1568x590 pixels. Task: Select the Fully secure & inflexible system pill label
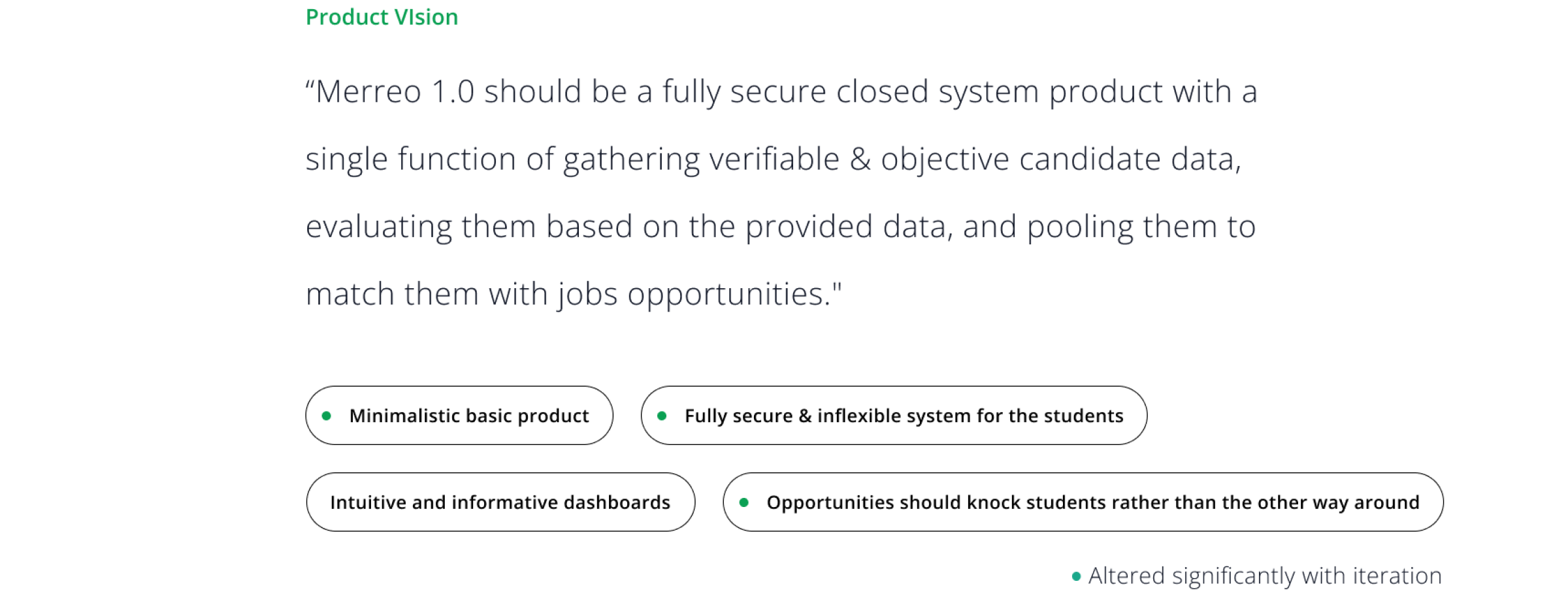[x=904, y=416]
